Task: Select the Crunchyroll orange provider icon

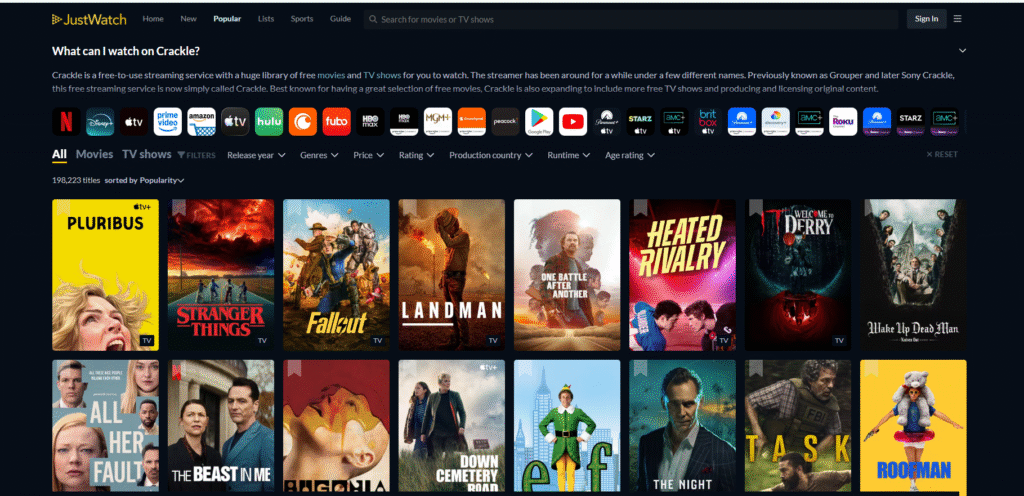Action: point(302,121)
